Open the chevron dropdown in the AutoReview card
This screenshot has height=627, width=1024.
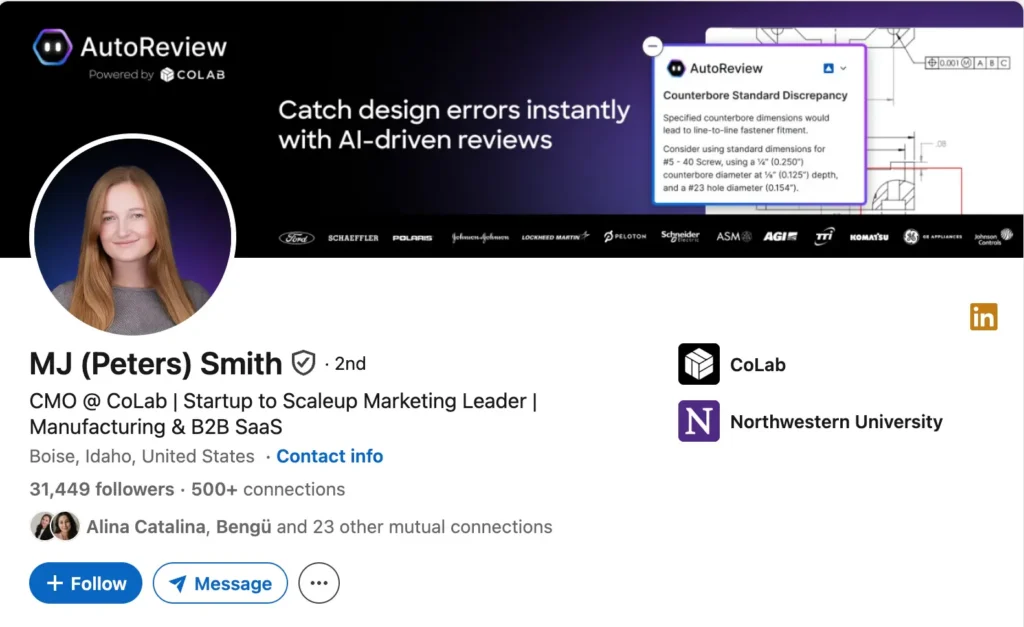click(x=841, y=68)
